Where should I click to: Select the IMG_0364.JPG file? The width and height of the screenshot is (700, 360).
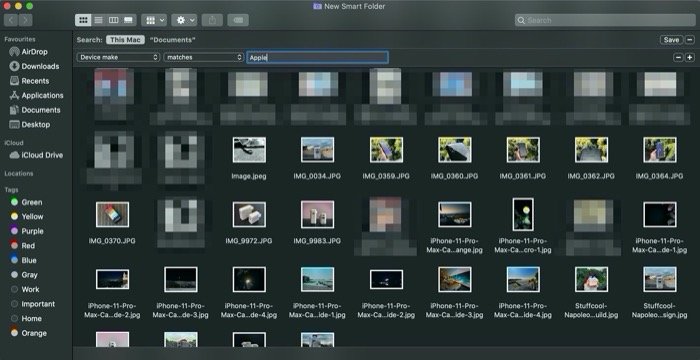tap(659, 150)
